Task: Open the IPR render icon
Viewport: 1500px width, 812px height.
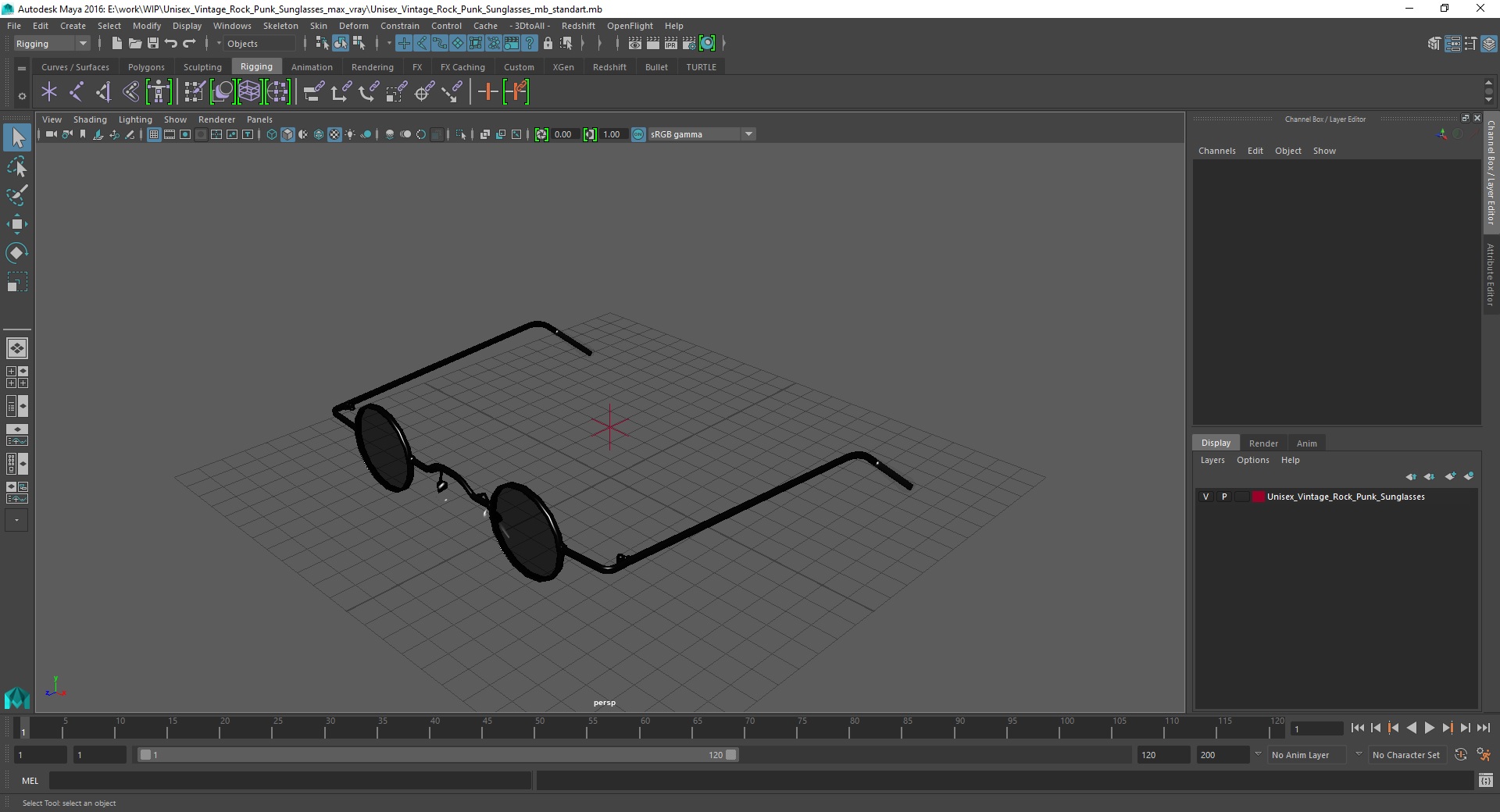Action: pyautogui.click(x=671, y=44)
